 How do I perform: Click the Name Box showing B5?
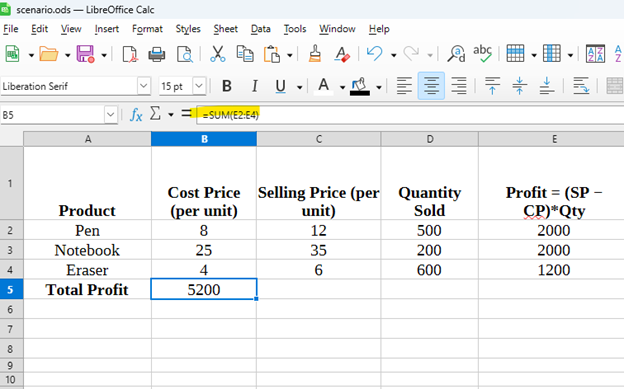pos(53,115)
